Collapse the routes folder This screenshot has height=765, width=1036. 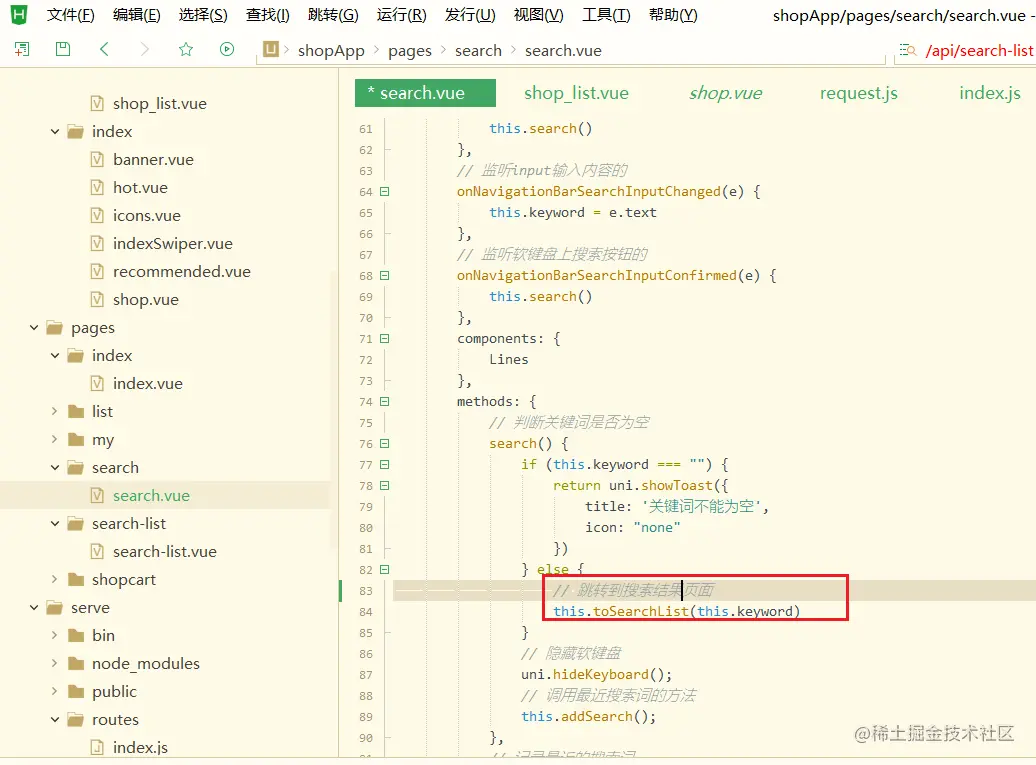pos(55,719)
